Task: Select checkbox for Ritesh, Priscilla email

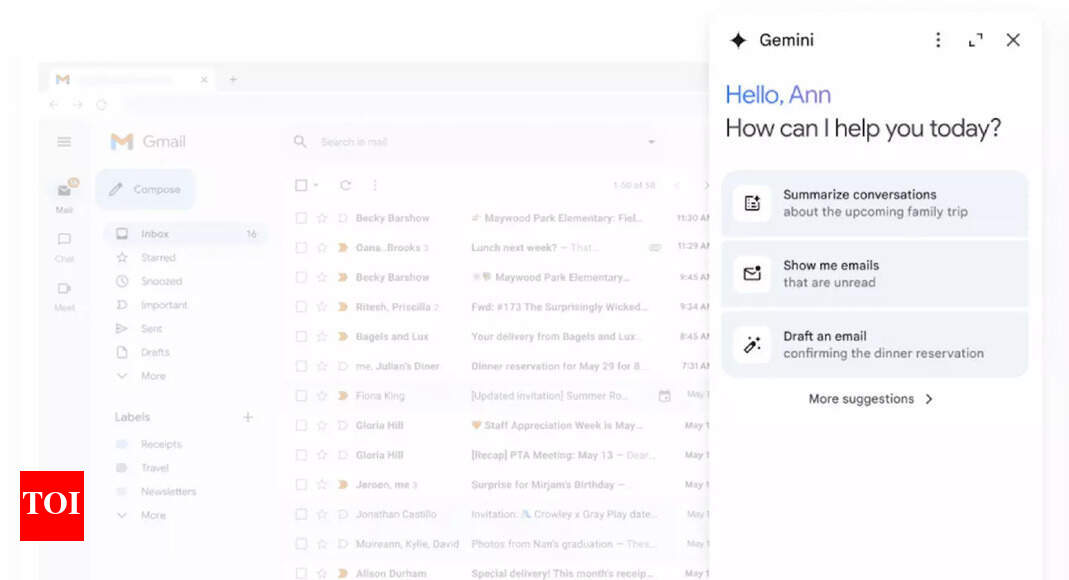Action: (301, 307)
